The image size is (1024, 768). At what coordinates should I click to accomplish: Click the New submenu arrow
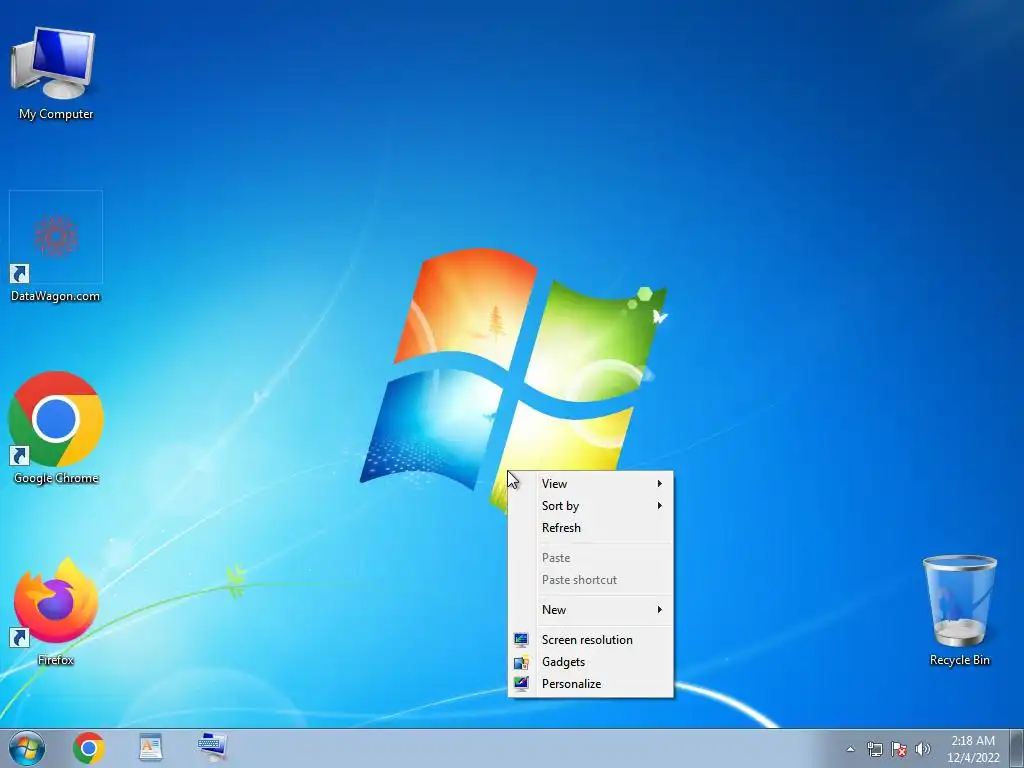[x=660, y=610]
